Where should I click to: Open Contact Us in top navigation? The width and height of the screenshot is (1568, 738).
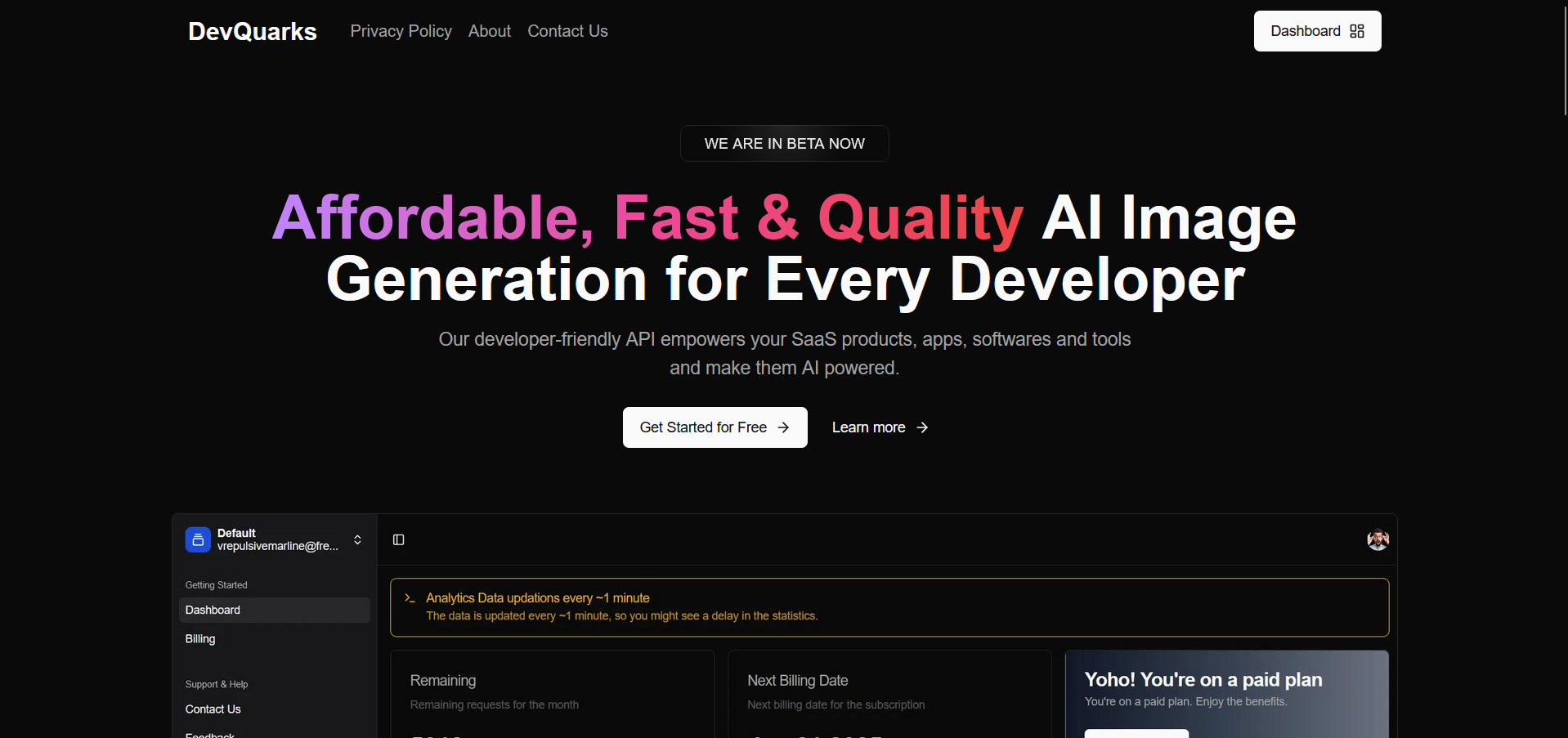pos(567,31)
